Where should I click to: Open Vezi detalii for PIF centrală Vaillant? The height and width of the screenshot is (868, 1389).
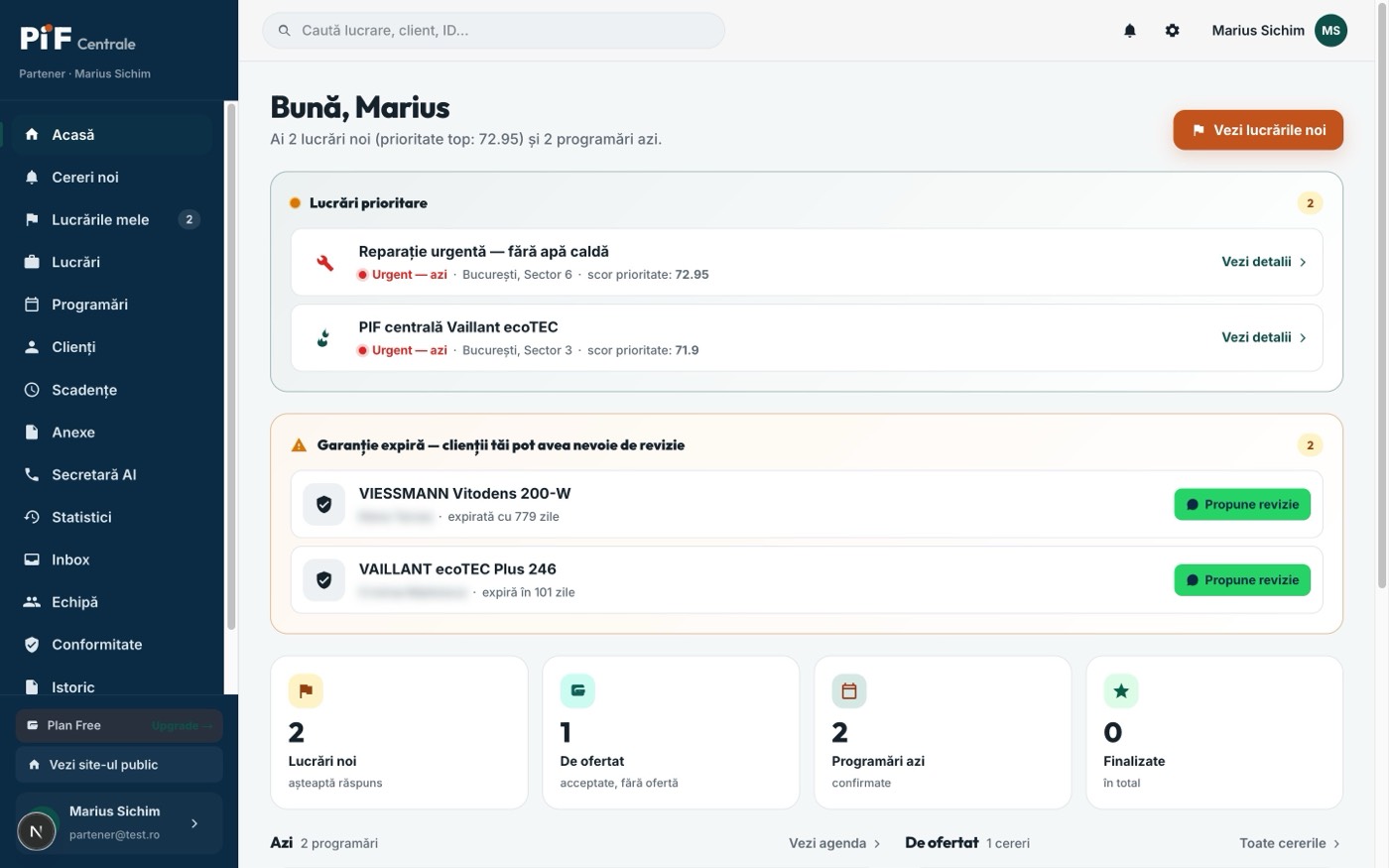click(x=1264, y=337)
